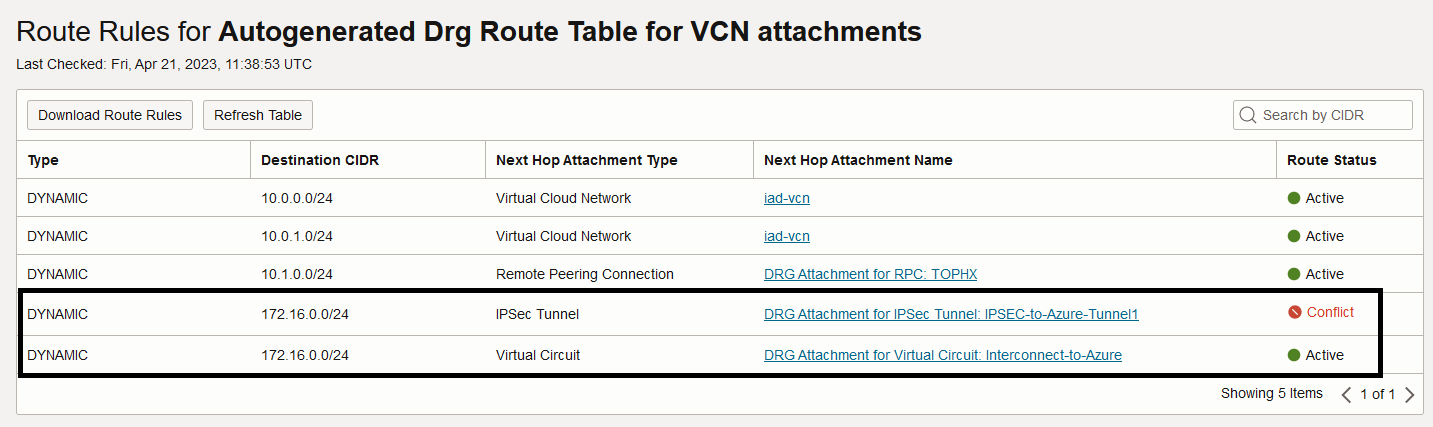Screen dimensions: 1433x427
Task: Open iad-vcn link for 10.0.1.0/24
Action: point(787,236)
